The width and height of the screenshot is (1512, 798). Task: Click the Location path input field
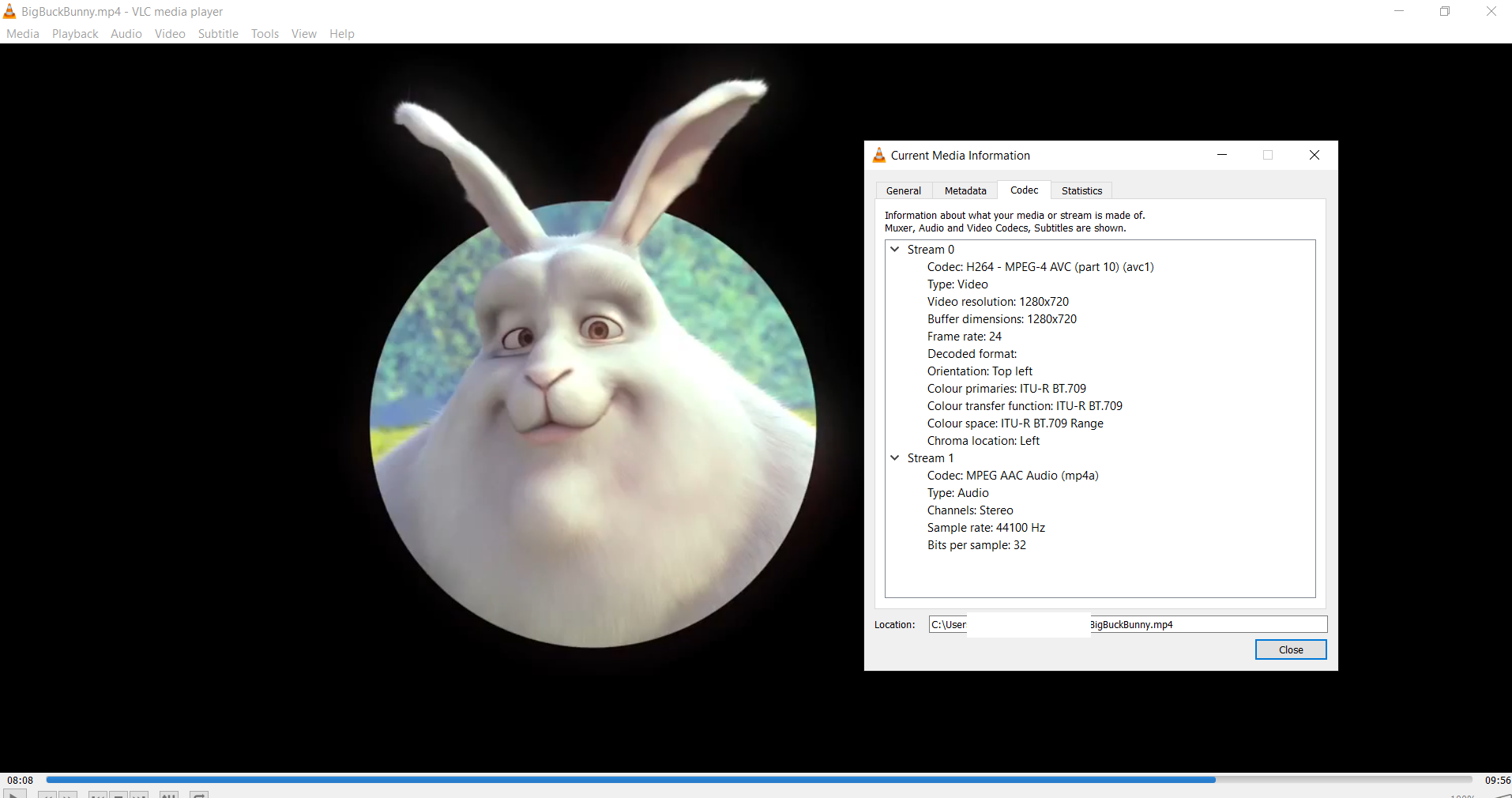click(x=1128, y=624)
